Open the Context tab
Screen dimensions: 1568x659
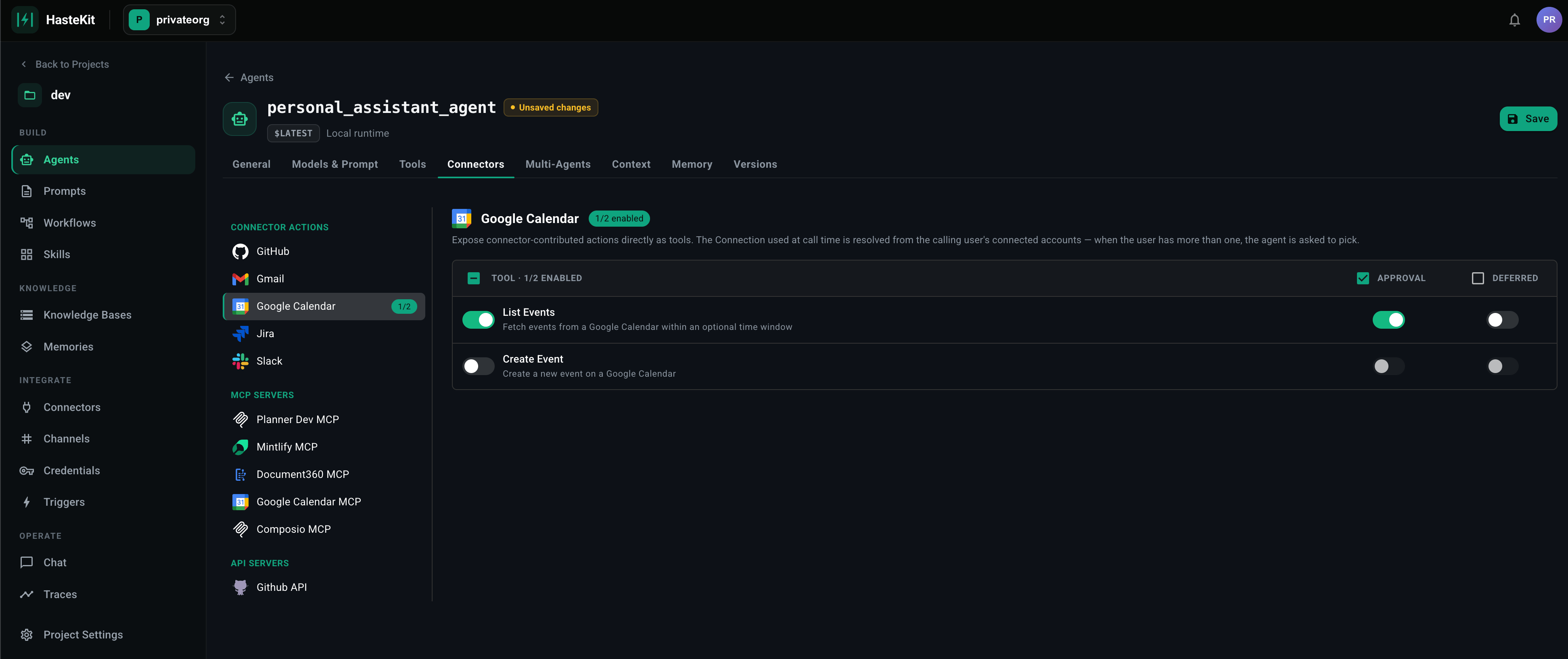coord(631,164)
